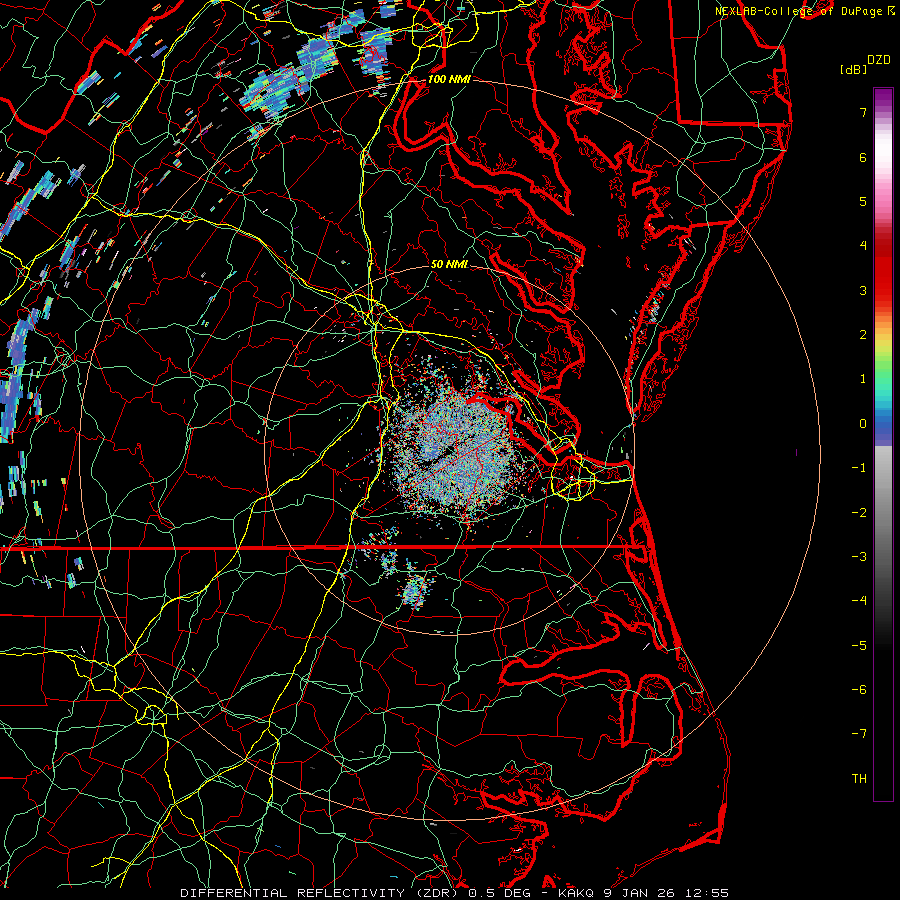Image resolution: width=900 pixels, height=900 pixels.
Task: Click the "DIFFERENTIAL REFLECTIVITY (ZDR)" caption text
Action: coord(321,893)
